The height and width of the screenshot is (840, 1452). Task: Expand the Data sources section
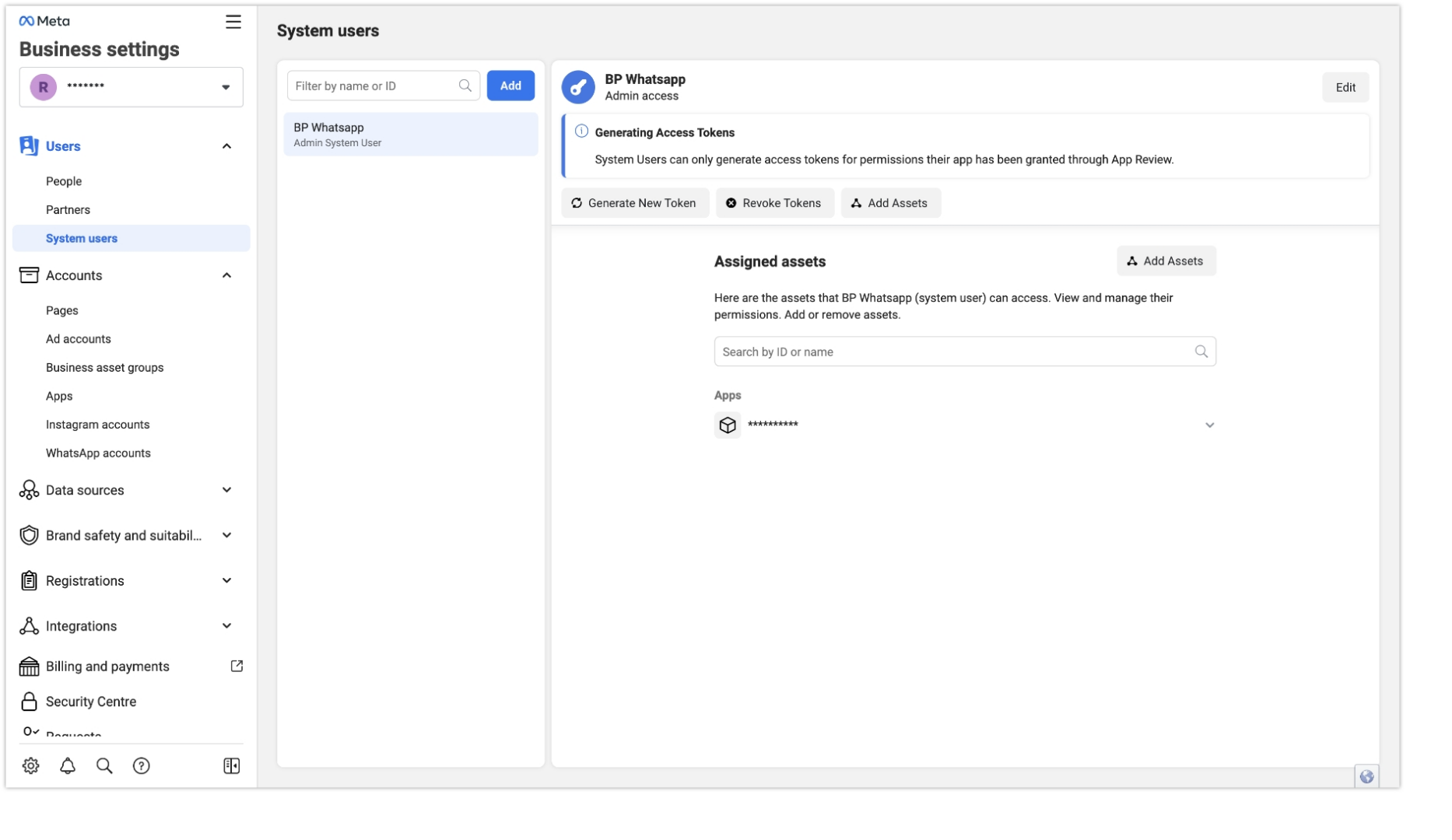[x=226, y=490]
